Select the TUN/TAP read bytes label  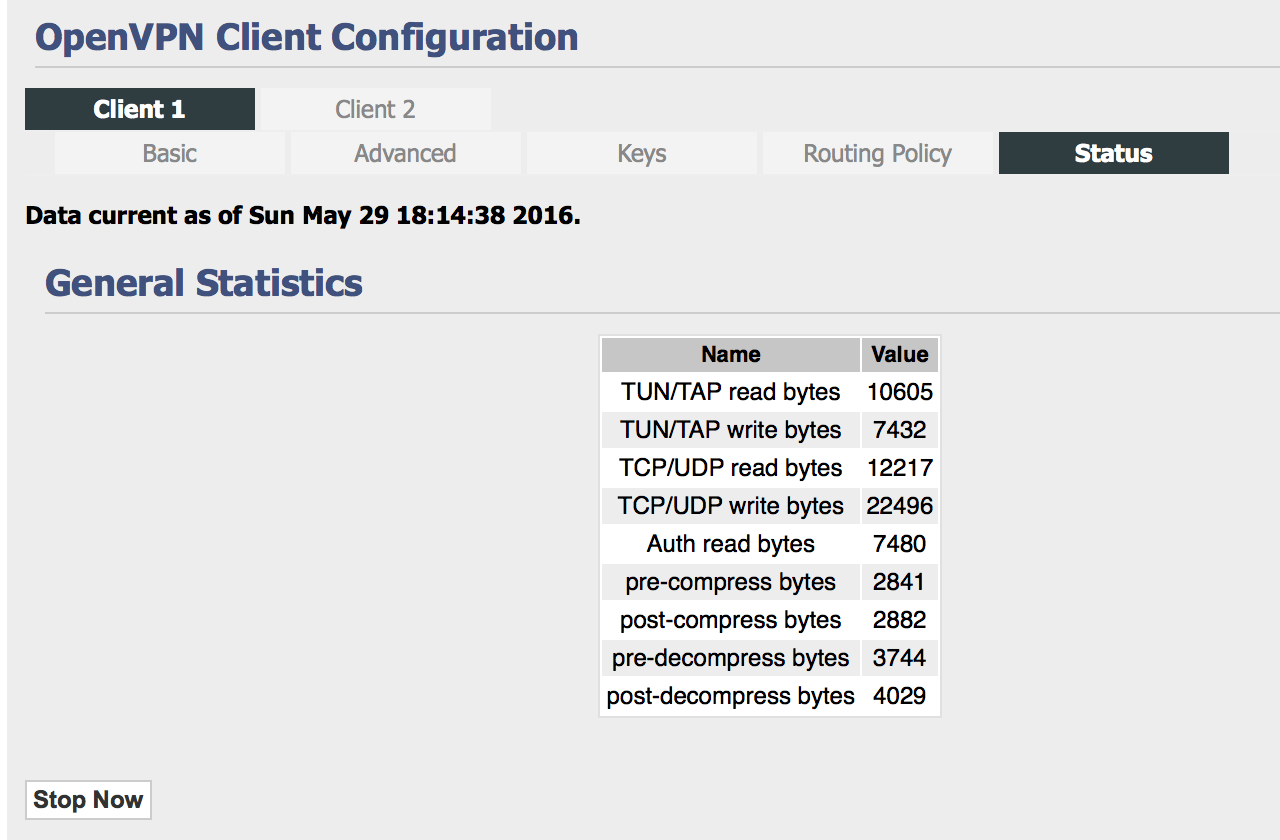[x=731, y=392]
